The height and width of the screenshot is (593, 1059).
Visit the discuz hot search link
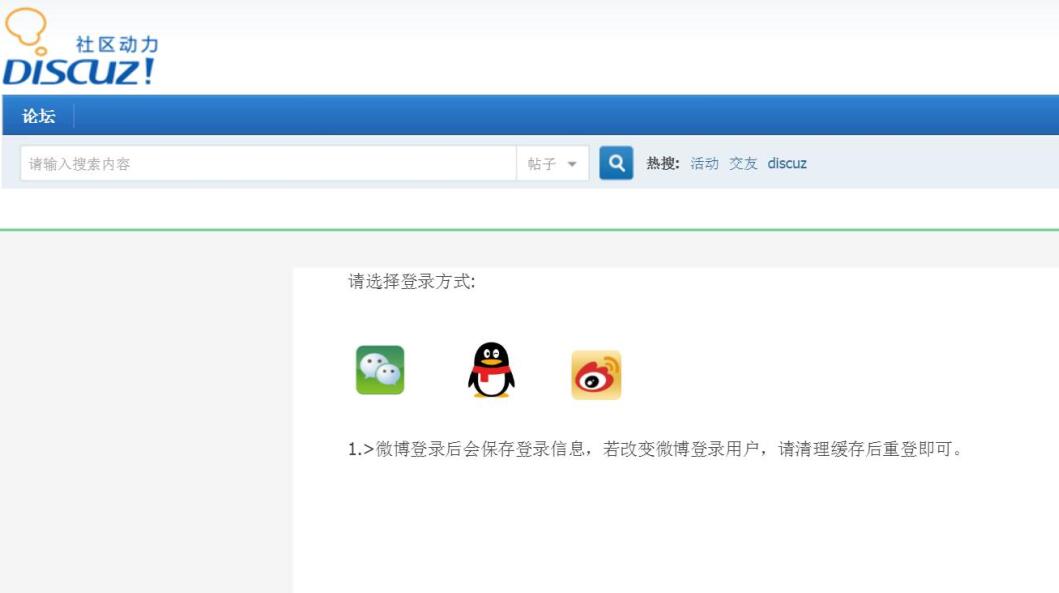787,163
